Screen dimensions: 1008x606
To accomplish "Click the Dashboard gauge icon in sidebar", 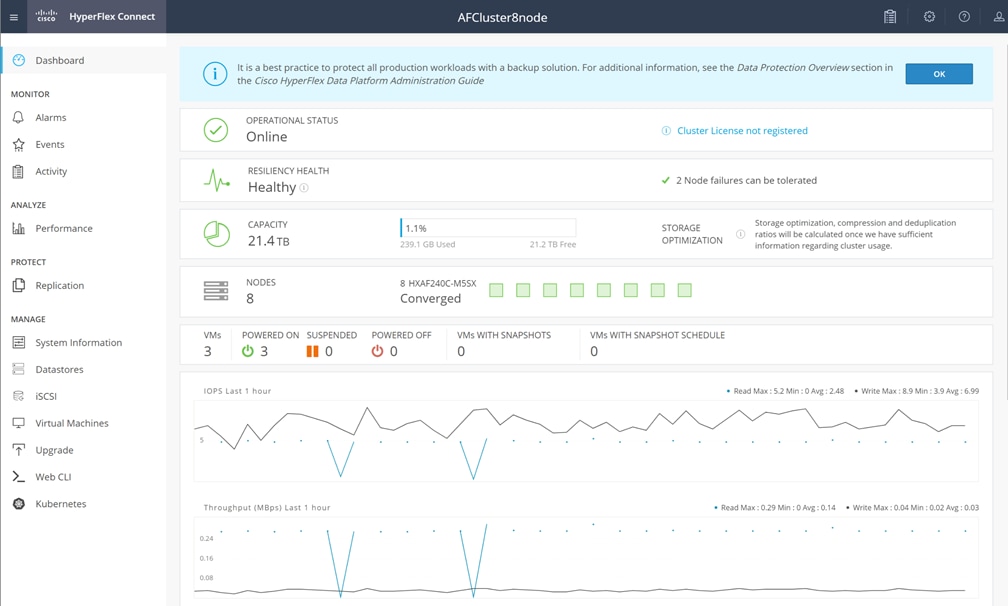I will click(19, 60).
